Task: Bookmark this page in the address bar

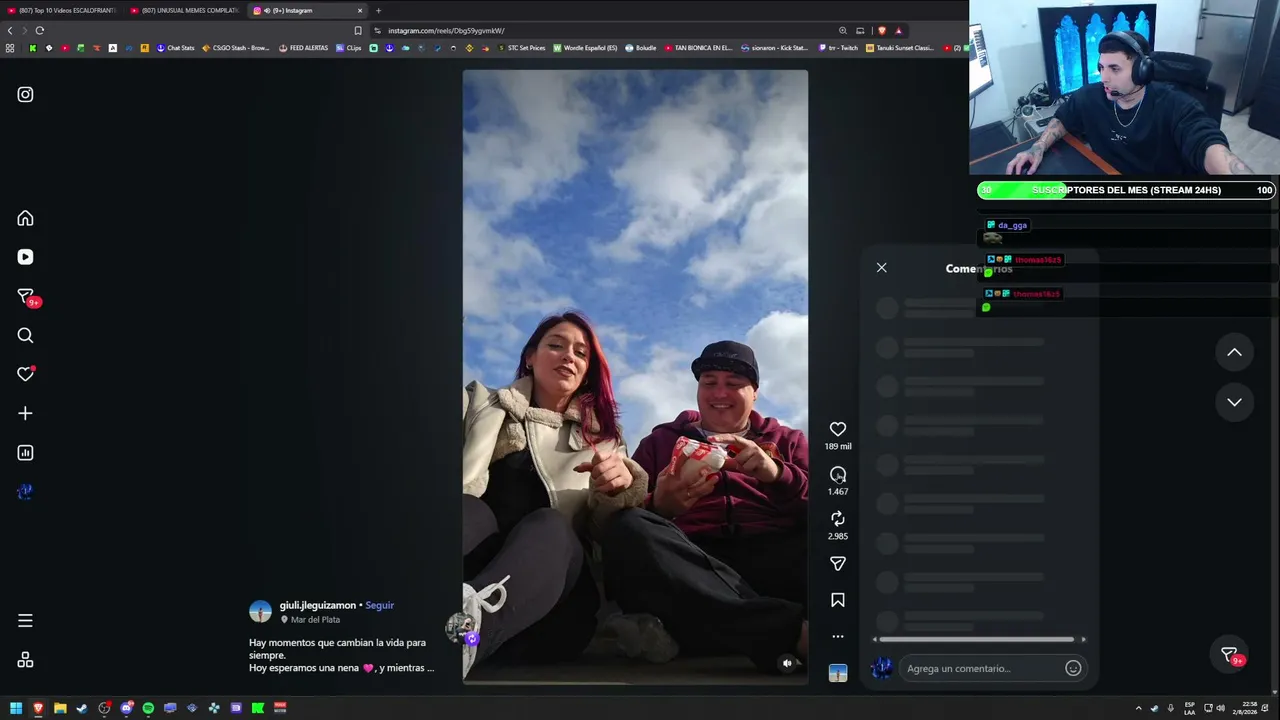Action: coord(358,30)
